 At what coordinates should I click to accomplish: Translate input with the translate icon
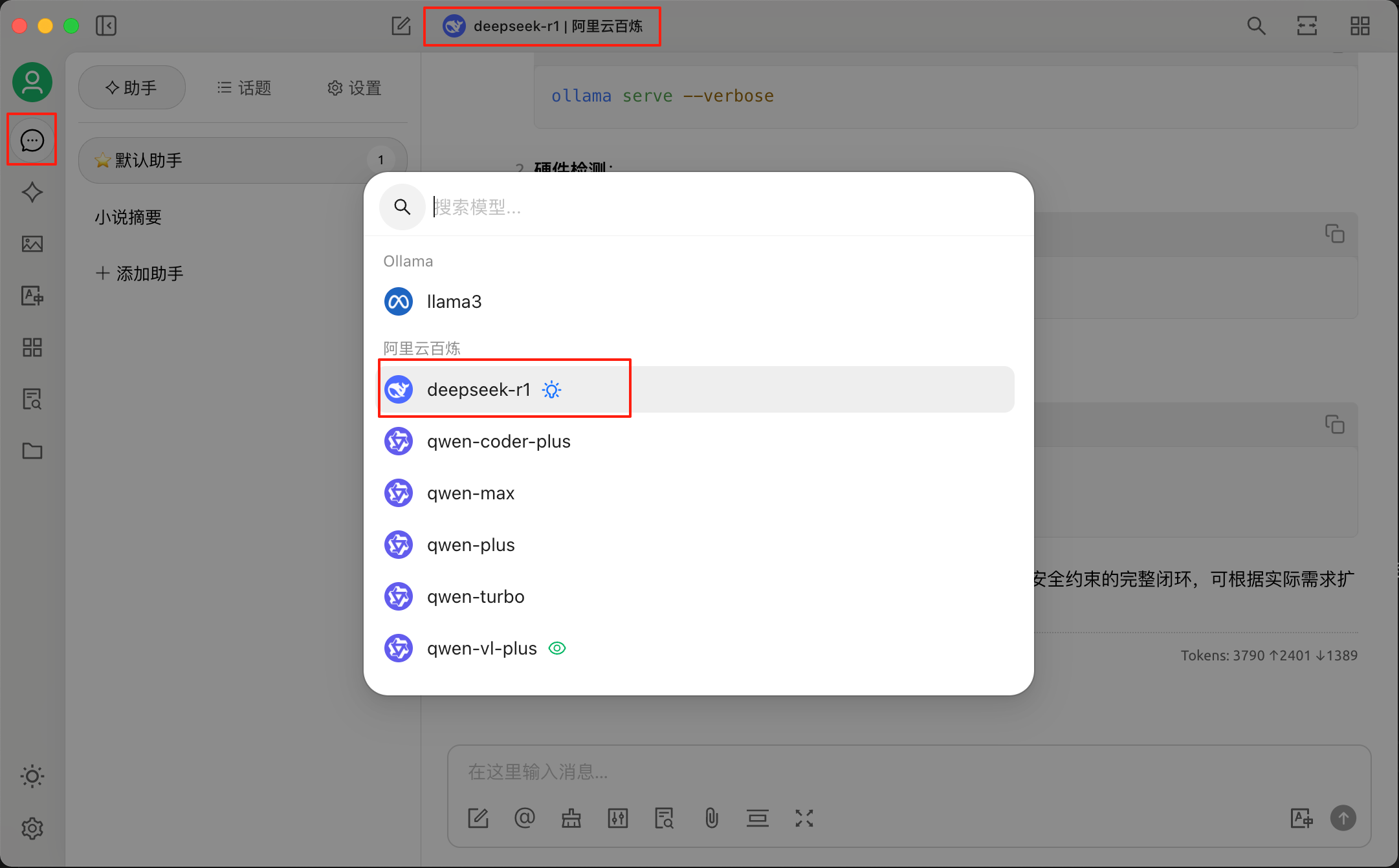(x=1302, y=818)
